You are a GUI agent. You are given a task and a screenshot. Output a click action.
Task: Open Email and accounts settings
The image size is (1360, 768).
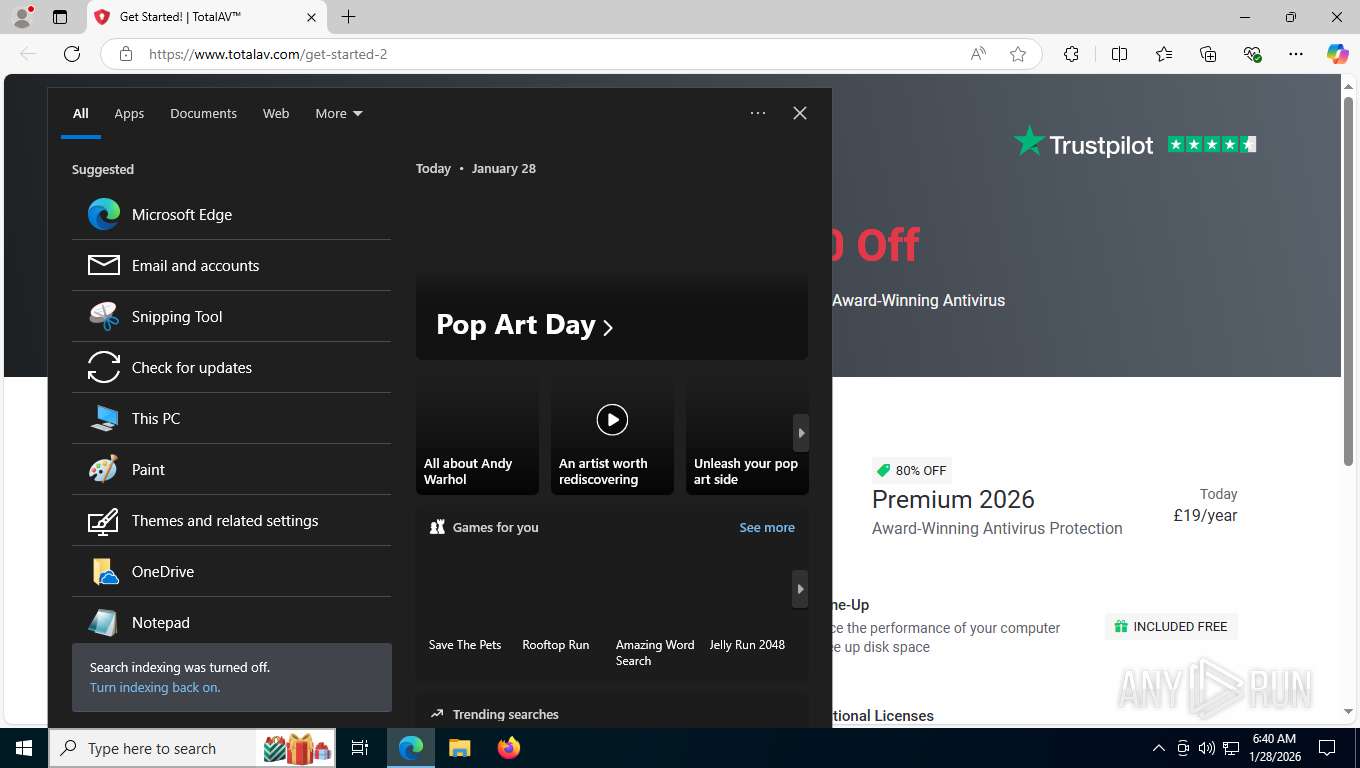[x=231, y=265]
